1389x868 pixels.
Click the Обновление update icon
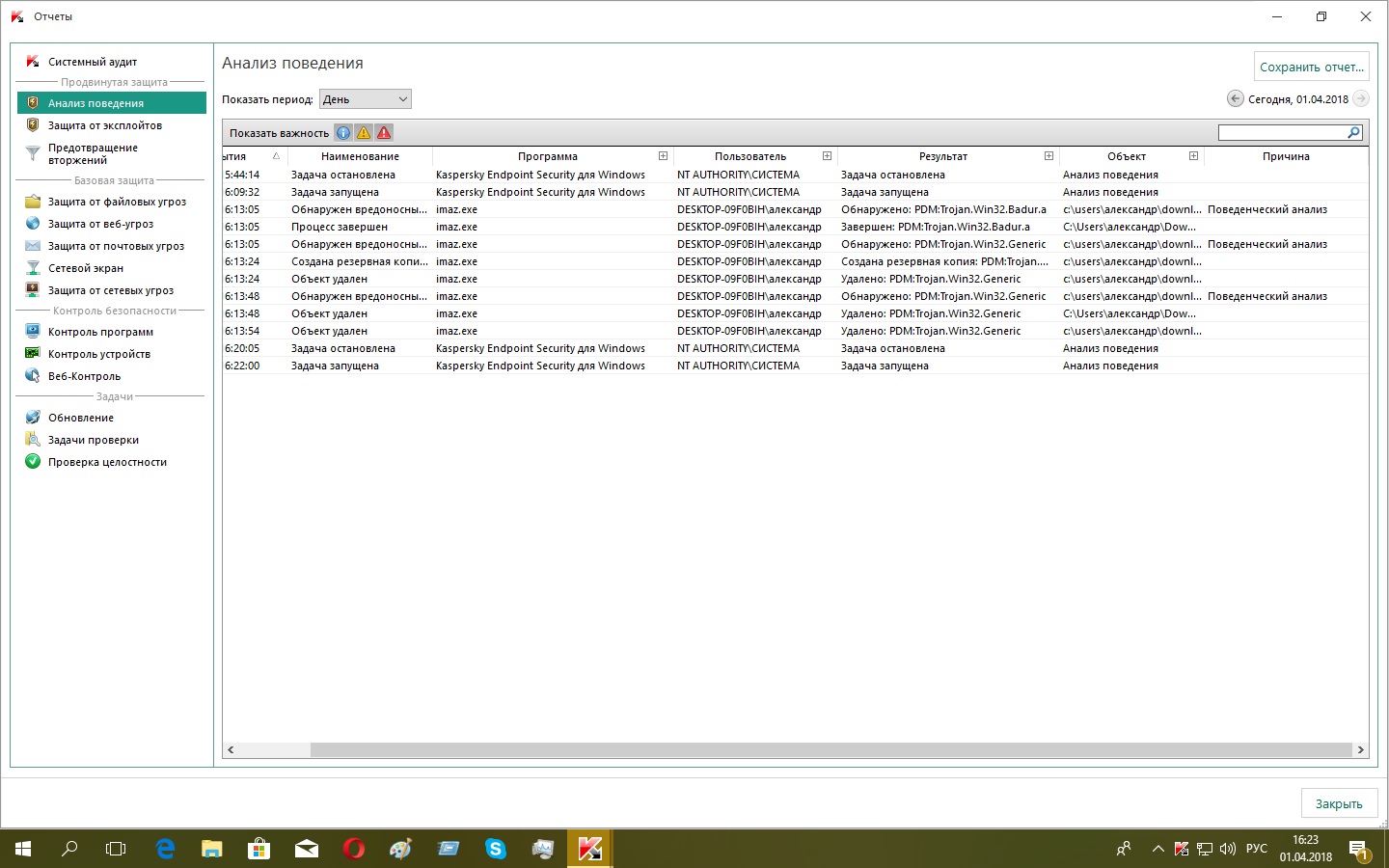[x=33, y=418]
